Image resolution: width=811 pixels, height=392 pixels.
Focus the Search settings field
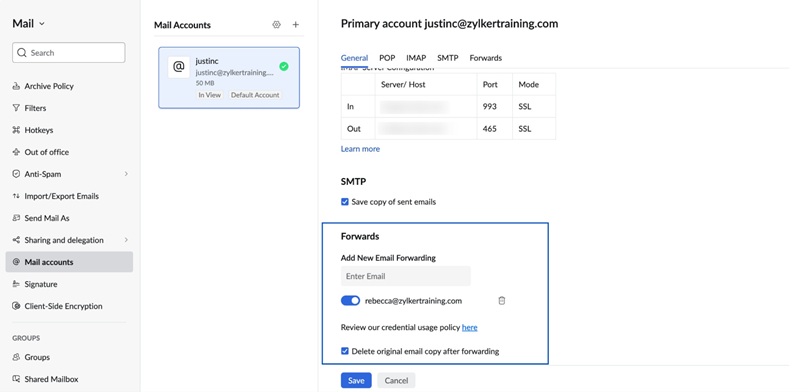tap(69, 53)
